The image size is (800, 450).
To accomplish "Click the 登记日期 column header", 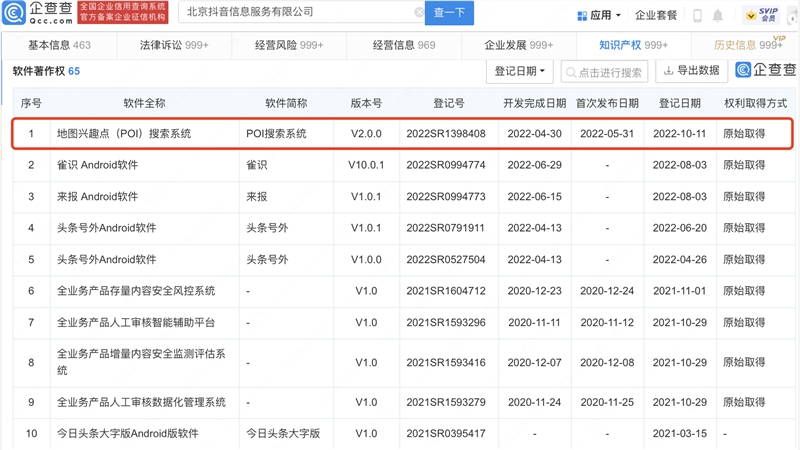I will (x=680, y=104).
